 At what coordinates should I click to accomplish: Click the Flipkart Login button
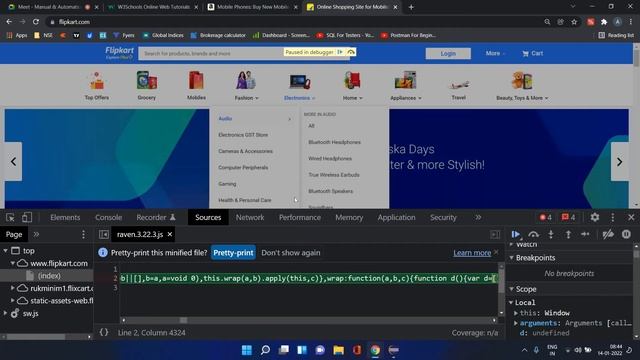(x=448, y=53)
